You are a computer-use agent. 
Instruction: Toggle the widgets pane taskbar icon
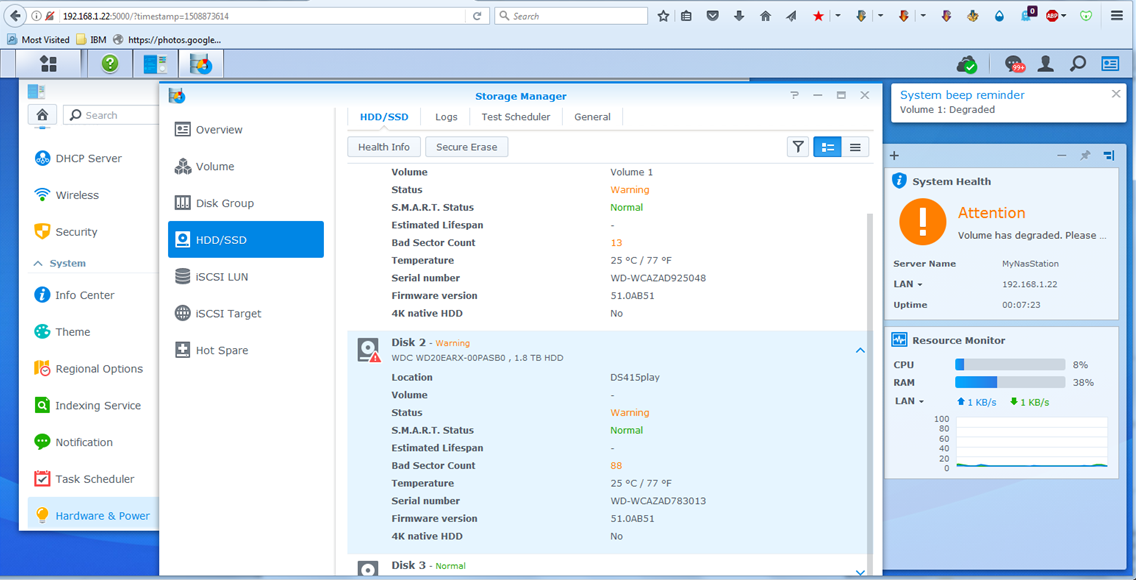pyautogui.click(x=1110, y=64)
